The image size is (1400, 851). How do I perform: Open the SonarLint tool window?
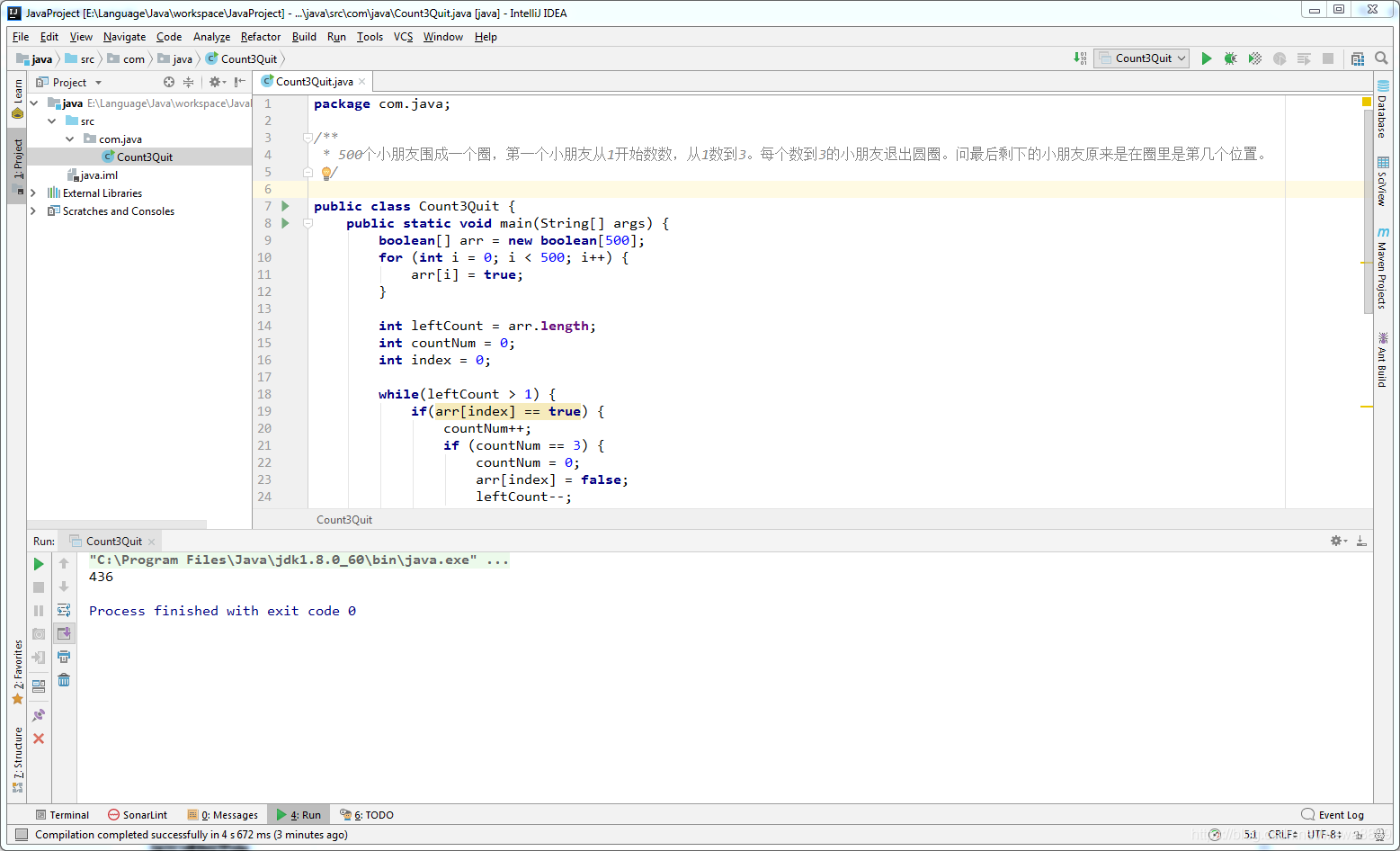point(138,814)
